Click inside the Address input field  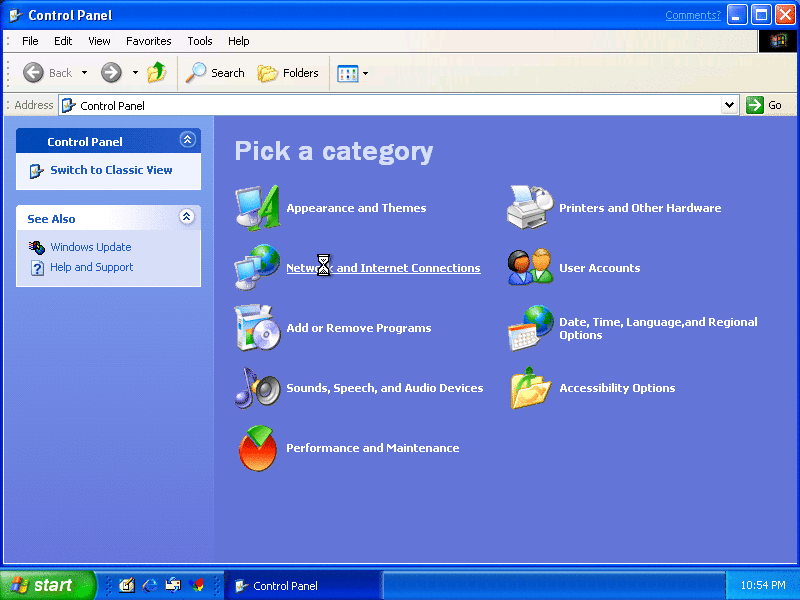(398, 105)
